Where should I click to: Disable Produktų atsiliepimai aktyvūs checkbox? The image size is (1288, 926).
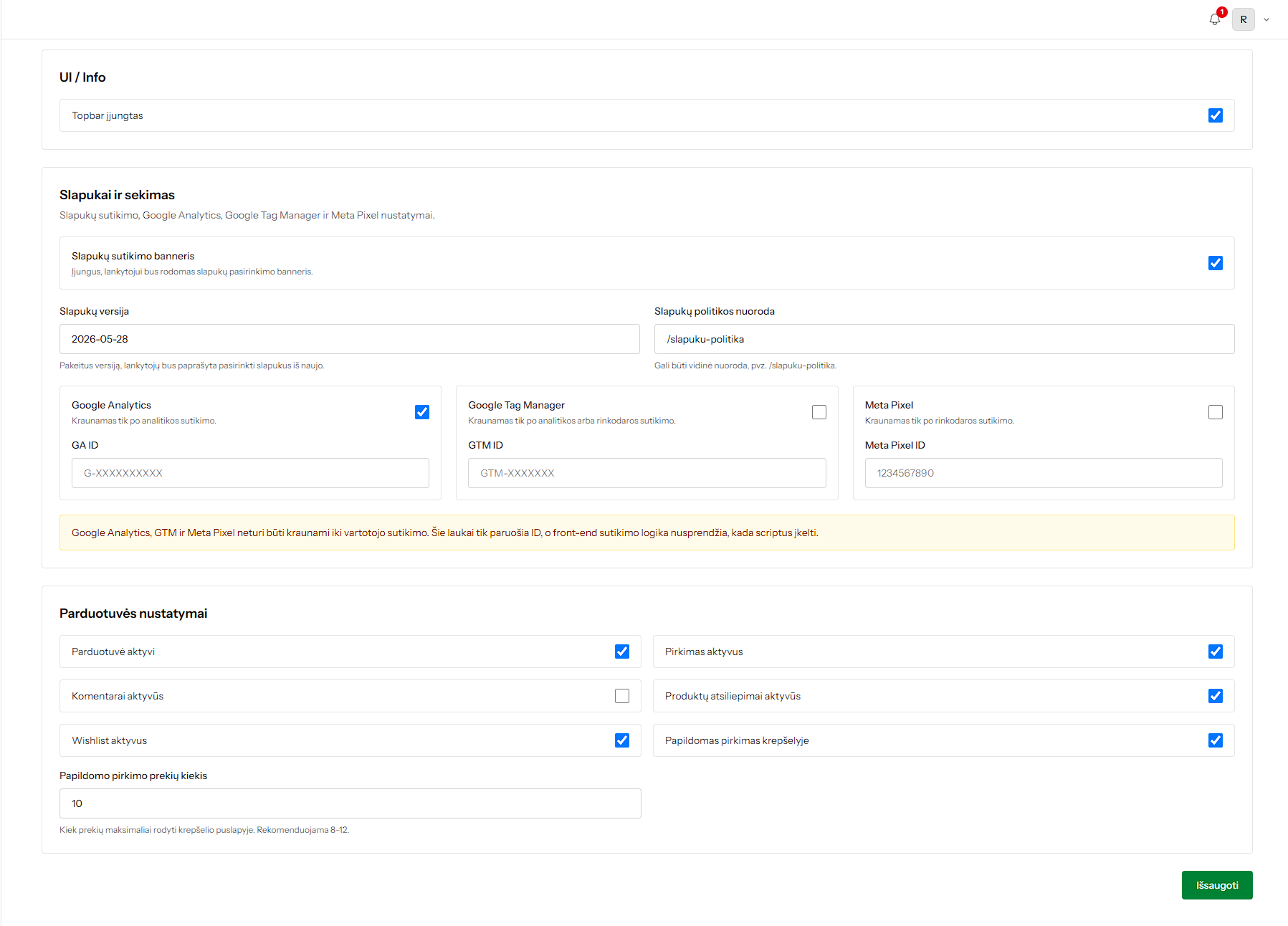click(1216, 696)
